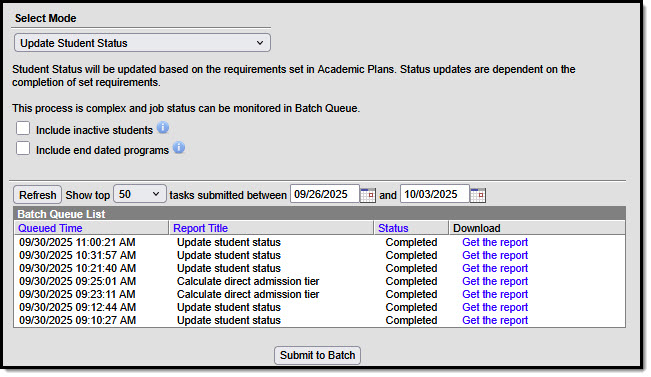Image resolution: width=651 pixels, height=377 pixels.
Task: Sort by Status column header
Action: (x=393, y=228)
